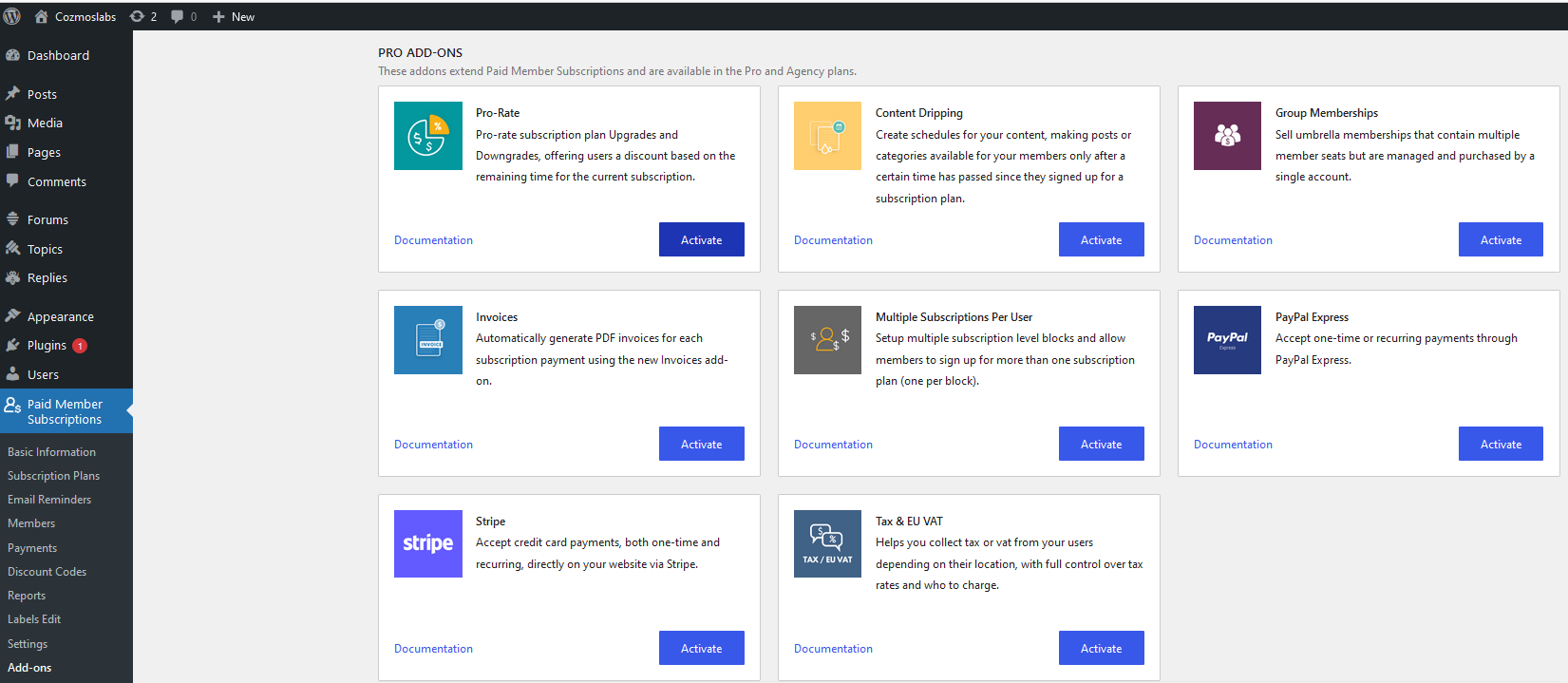Click the Plugins plug icon
The width and height of the screenshot is (1568, 683).
pos(12,345)
